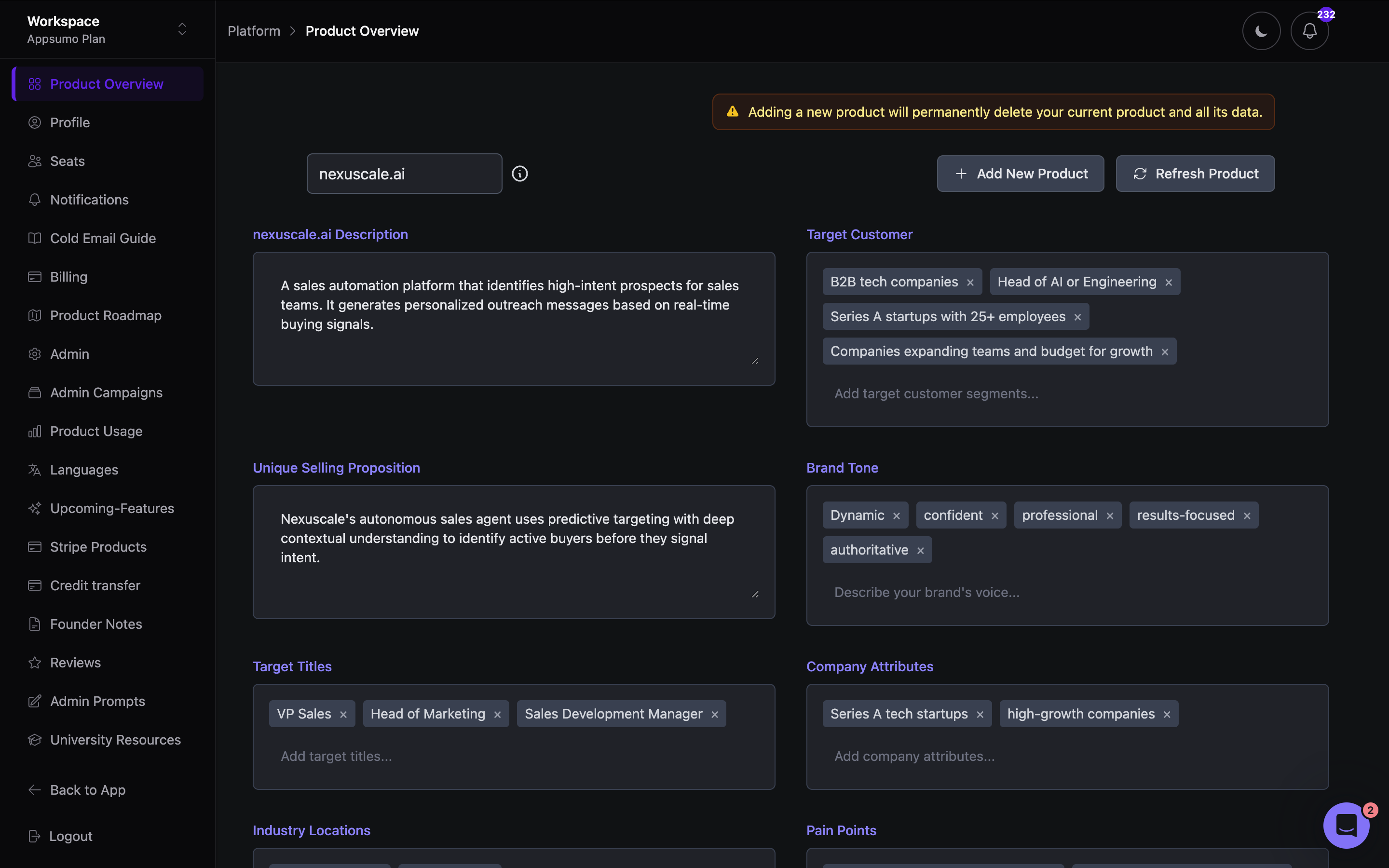The image size is (1389, 868).
Task: Click Logout in sidebar
Action: 70,837
